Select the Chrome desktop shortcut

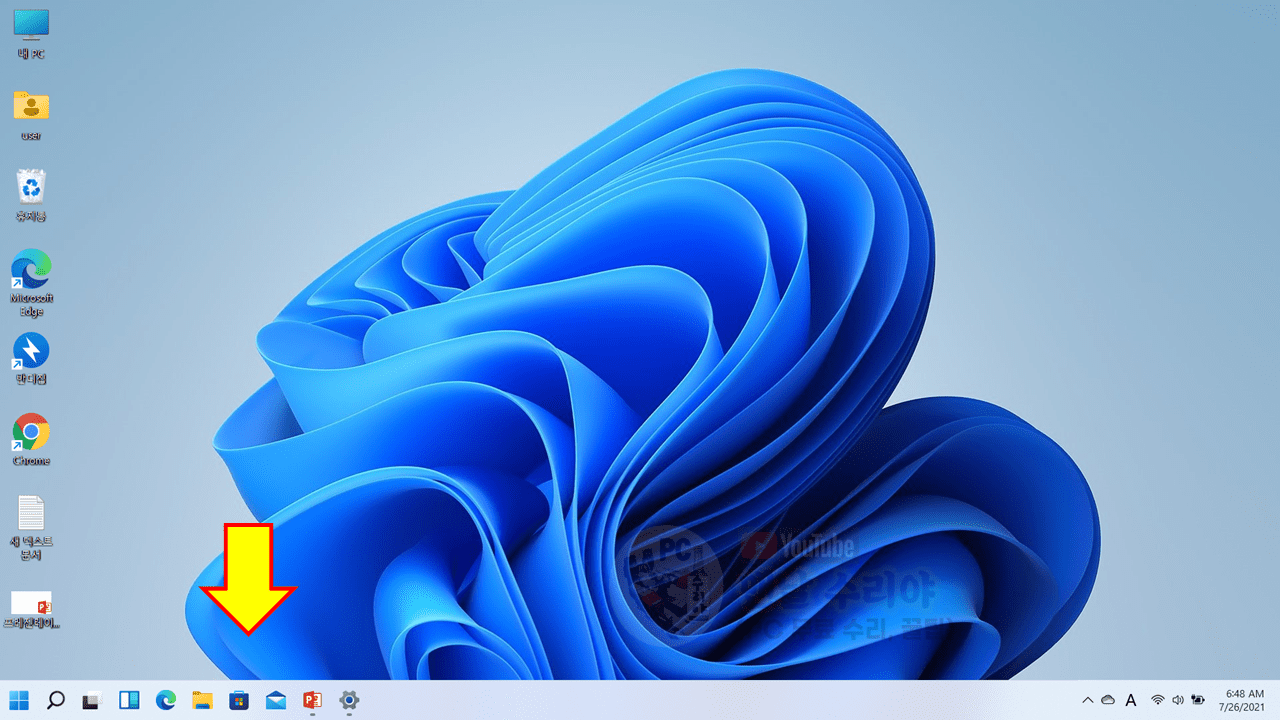31,440
